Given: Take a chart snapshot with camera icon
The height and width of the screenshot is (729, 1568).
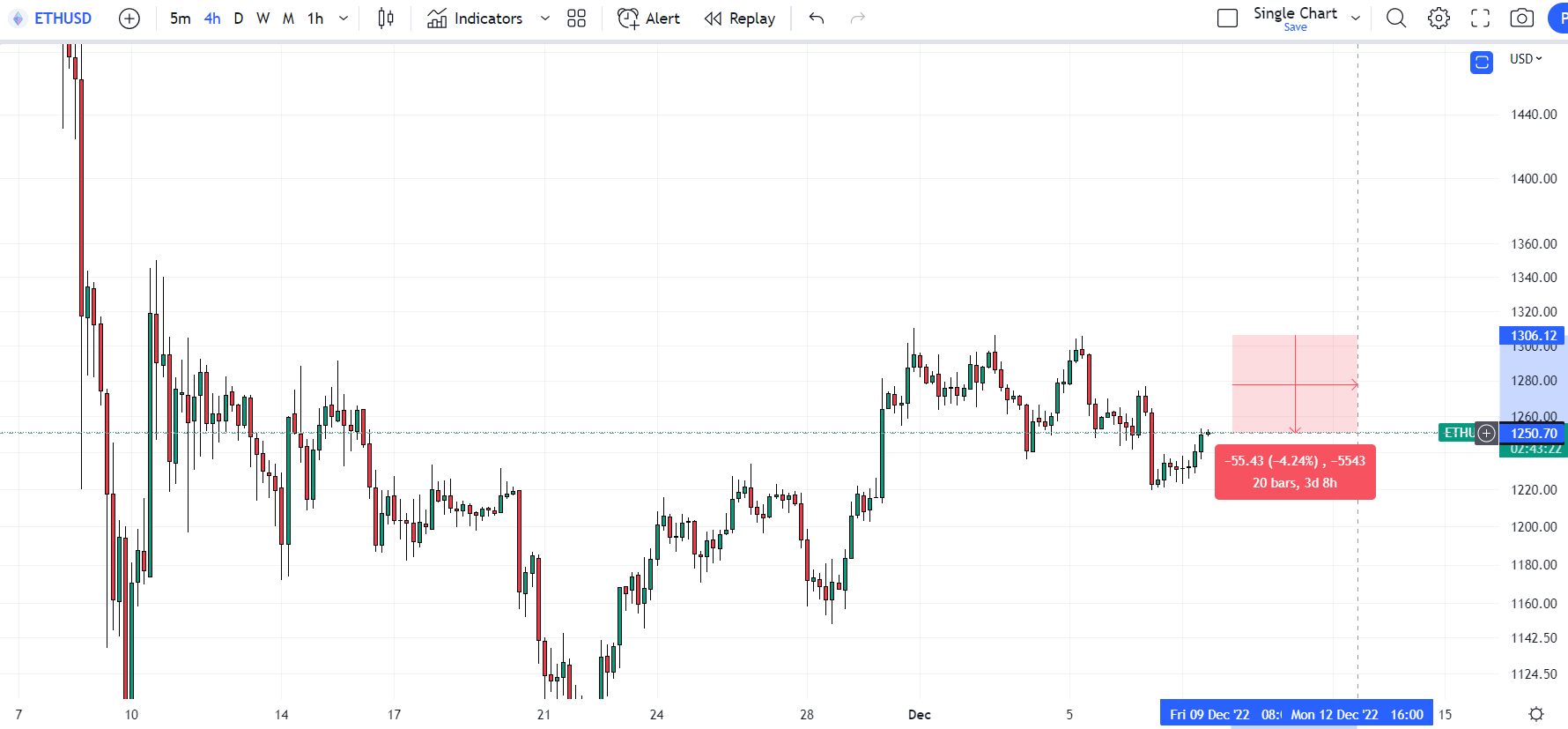Looking at the screenshot, I should click(1522, 19).
